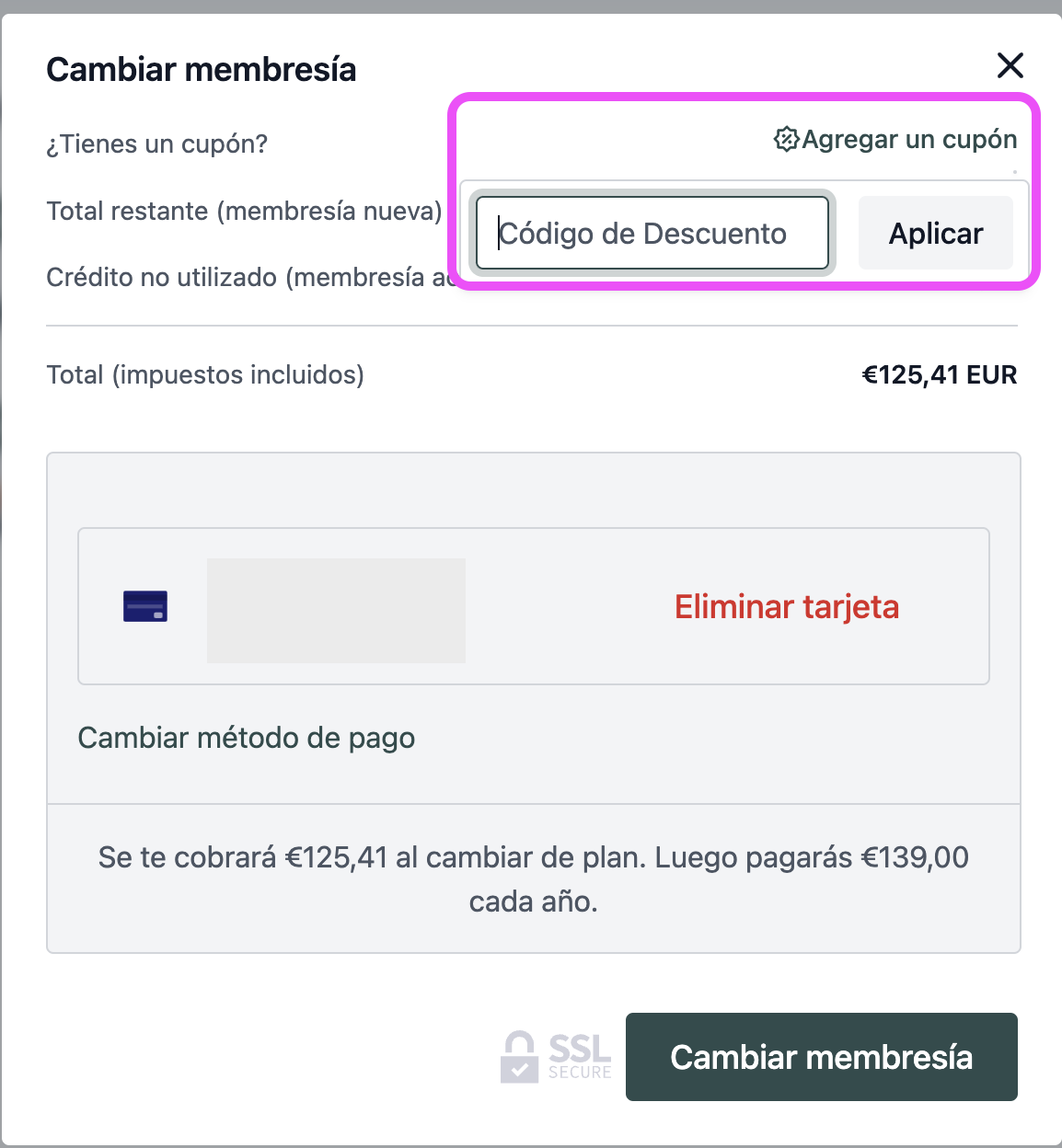This screenshot has height=1148, width=1062.
Task: Focus the Código de Descuento field
Action: click(652, 234)
